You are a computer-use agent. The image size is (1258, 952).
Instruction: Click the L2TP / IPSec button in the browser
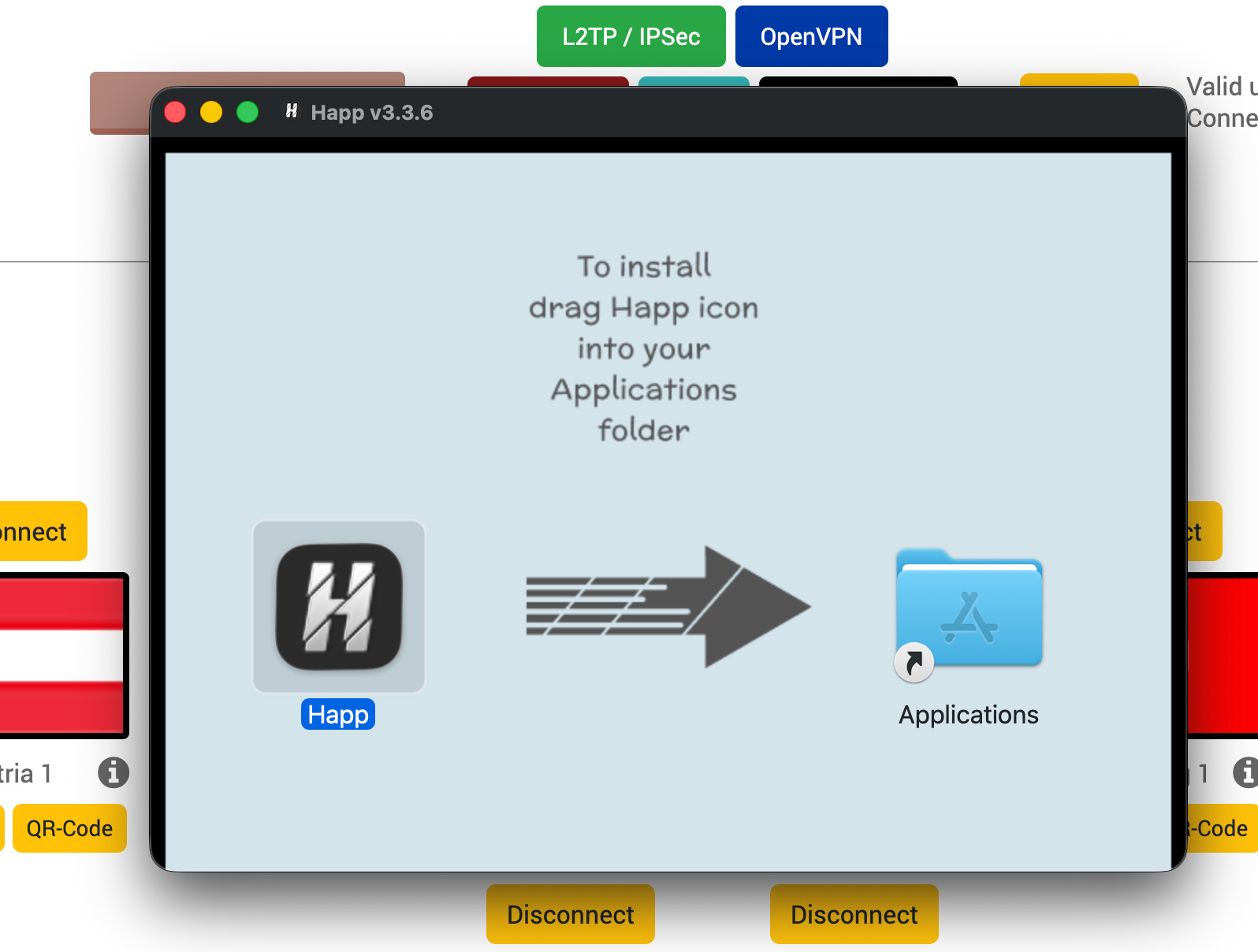click(x=631, y=36)
